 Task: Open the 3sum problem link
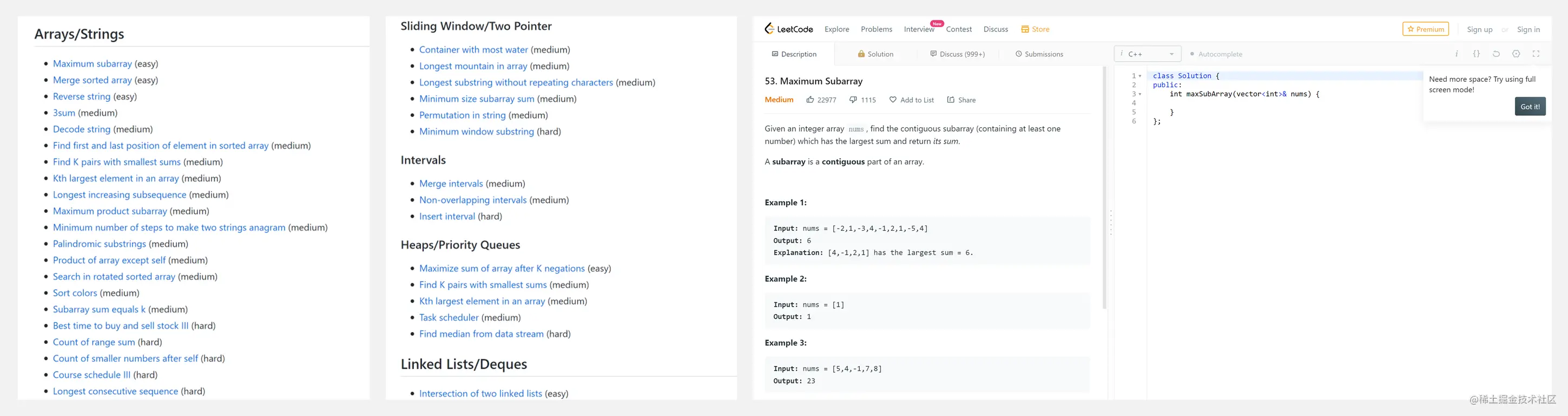[x=64, y=113]
